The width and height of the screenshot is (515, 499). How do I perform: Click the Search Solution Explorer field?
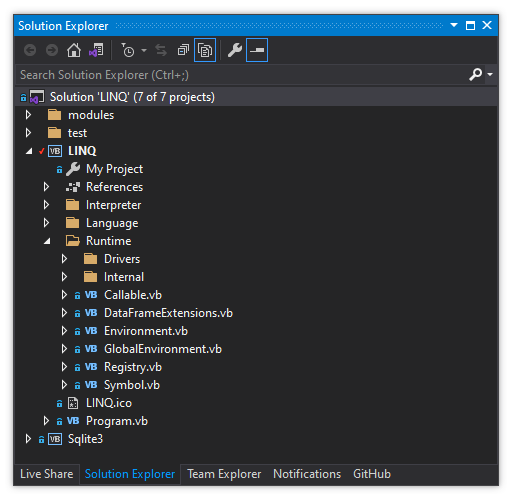point(242,75)
